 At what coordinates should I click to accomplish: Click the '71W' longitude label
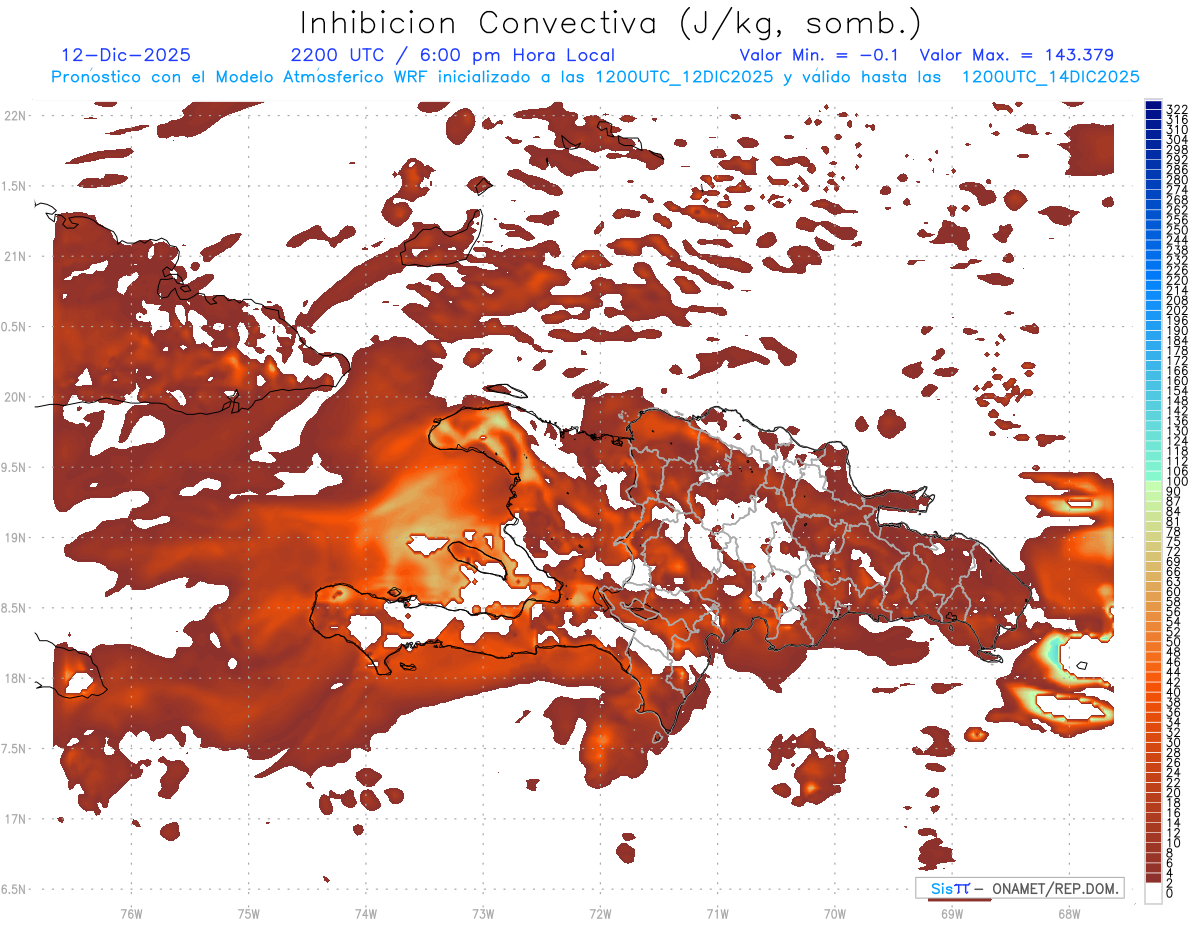[x=717, y=913]
